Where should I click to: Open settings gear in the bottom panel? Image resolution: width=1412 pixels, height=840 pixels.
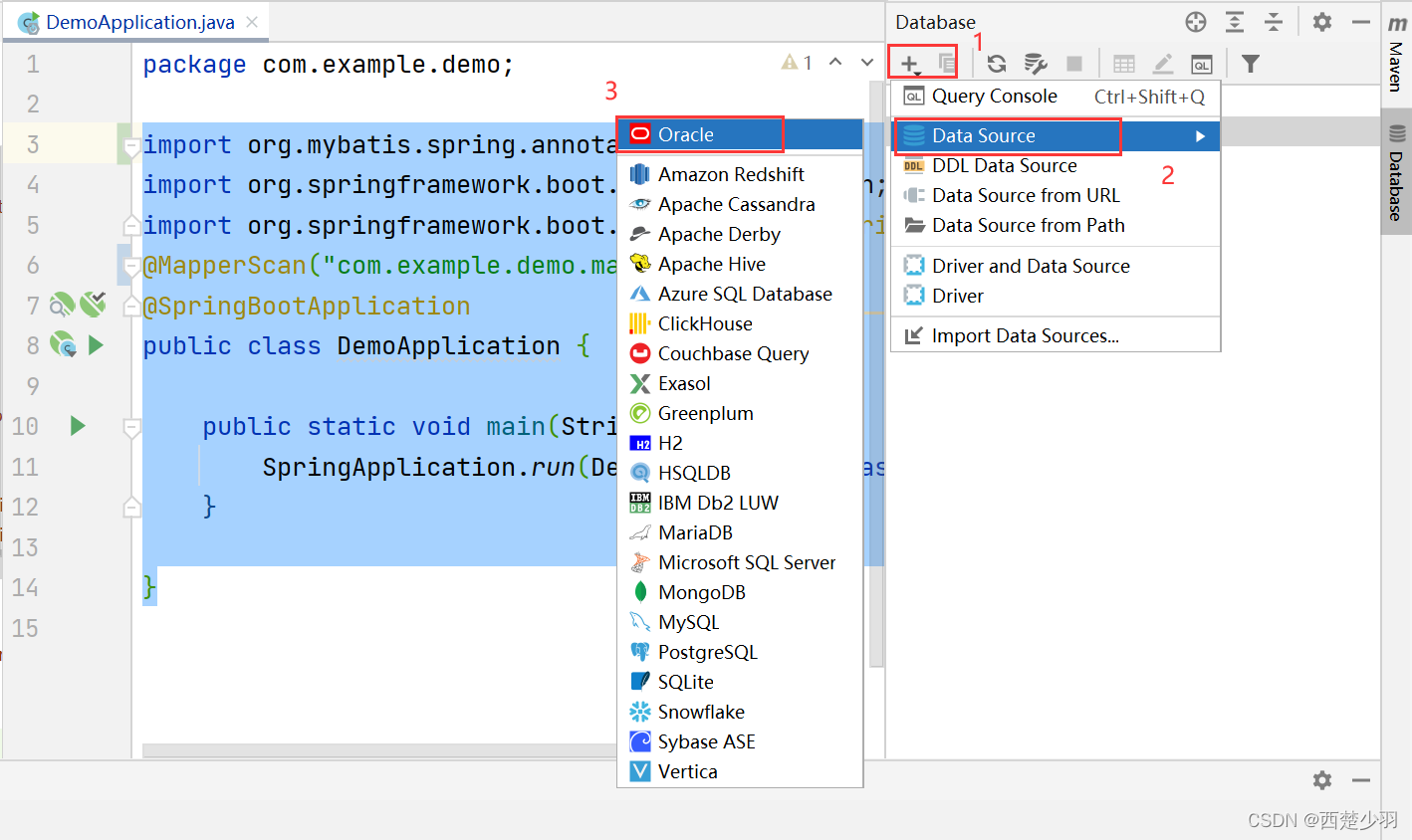tap(1322, 780)
